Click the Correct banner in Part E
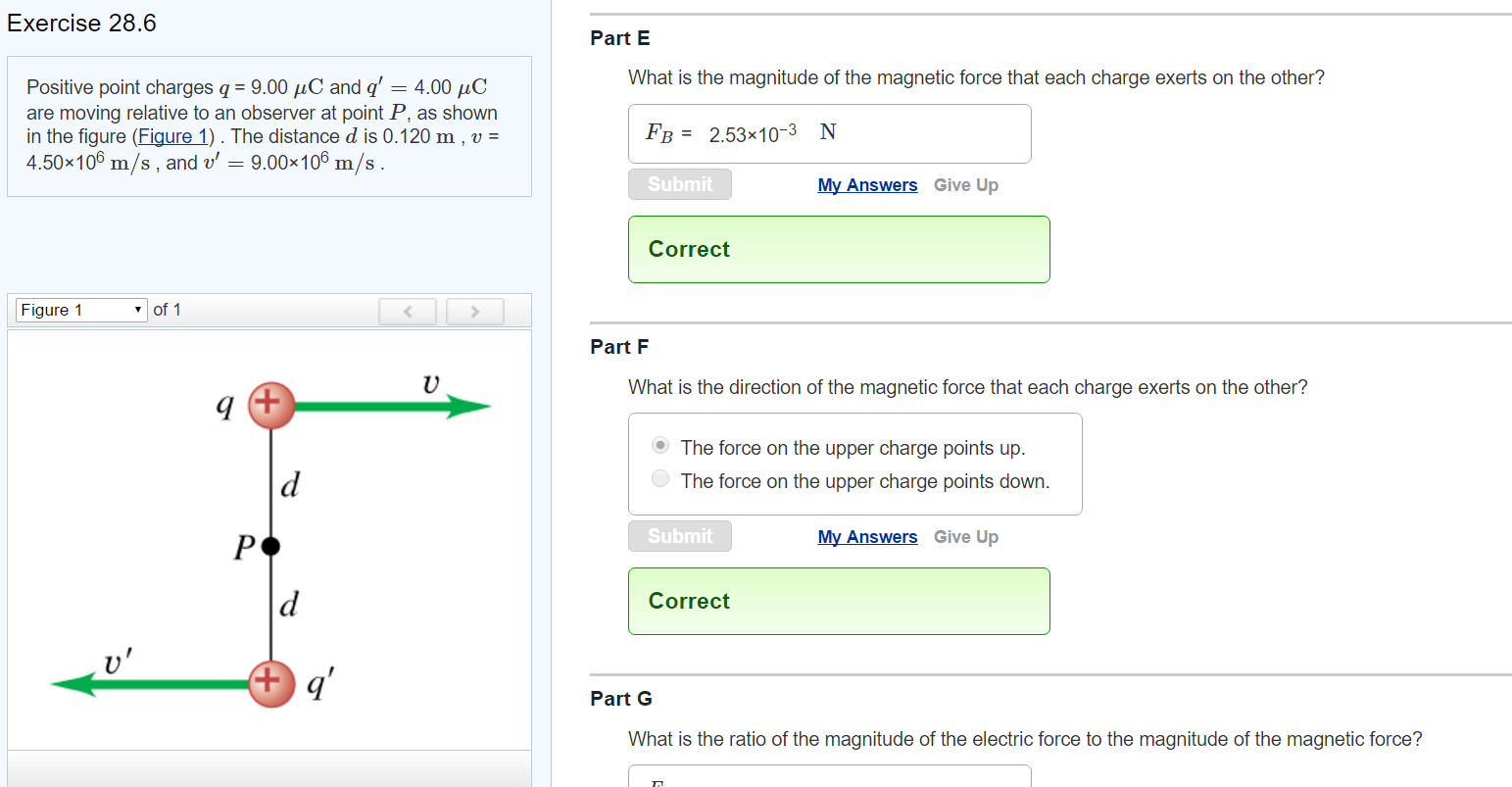1512x787 pixels. click(x=839, y=249)
